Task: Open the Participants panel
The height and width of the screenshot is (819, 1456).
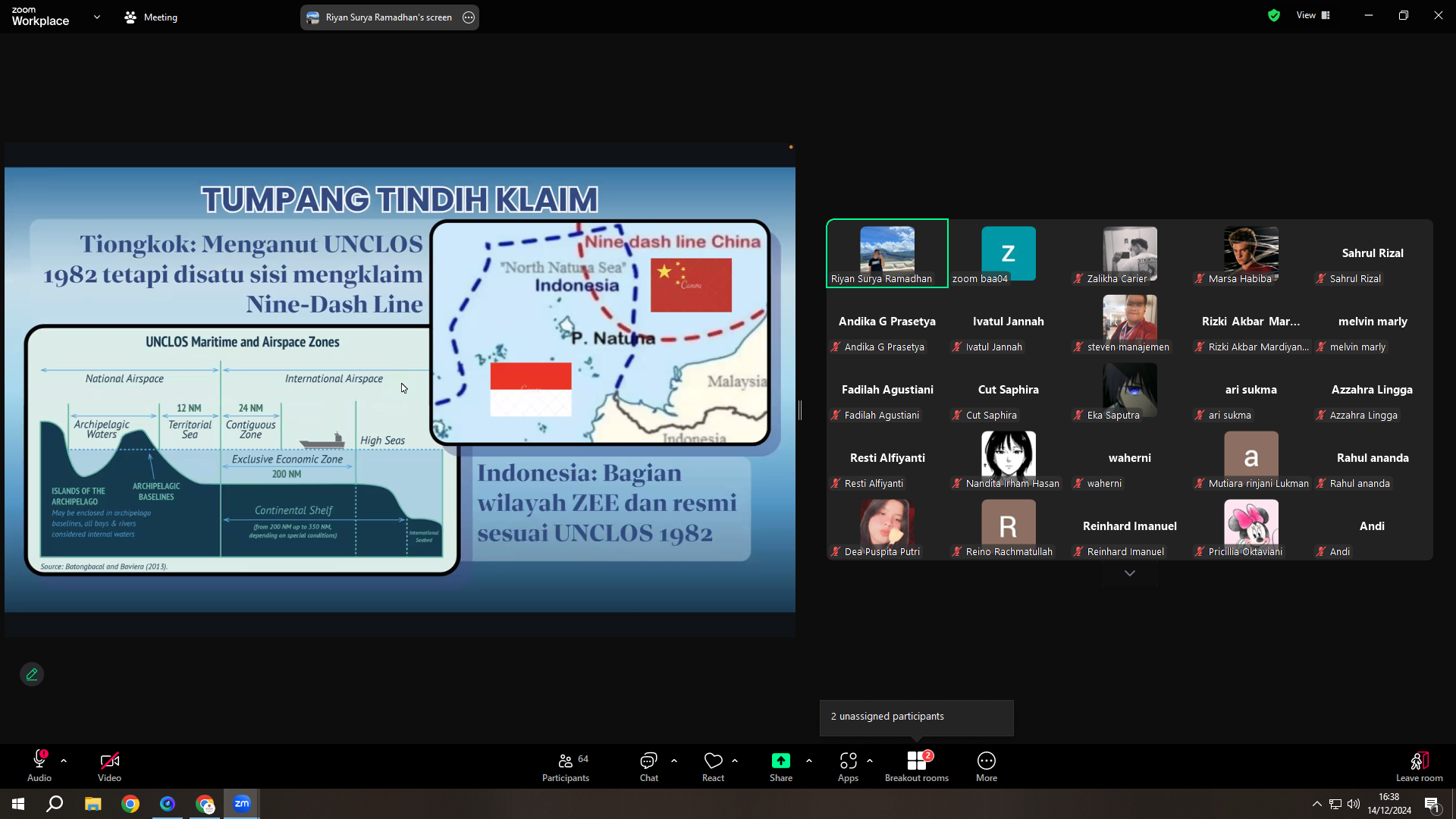Action: pos(566,766)
